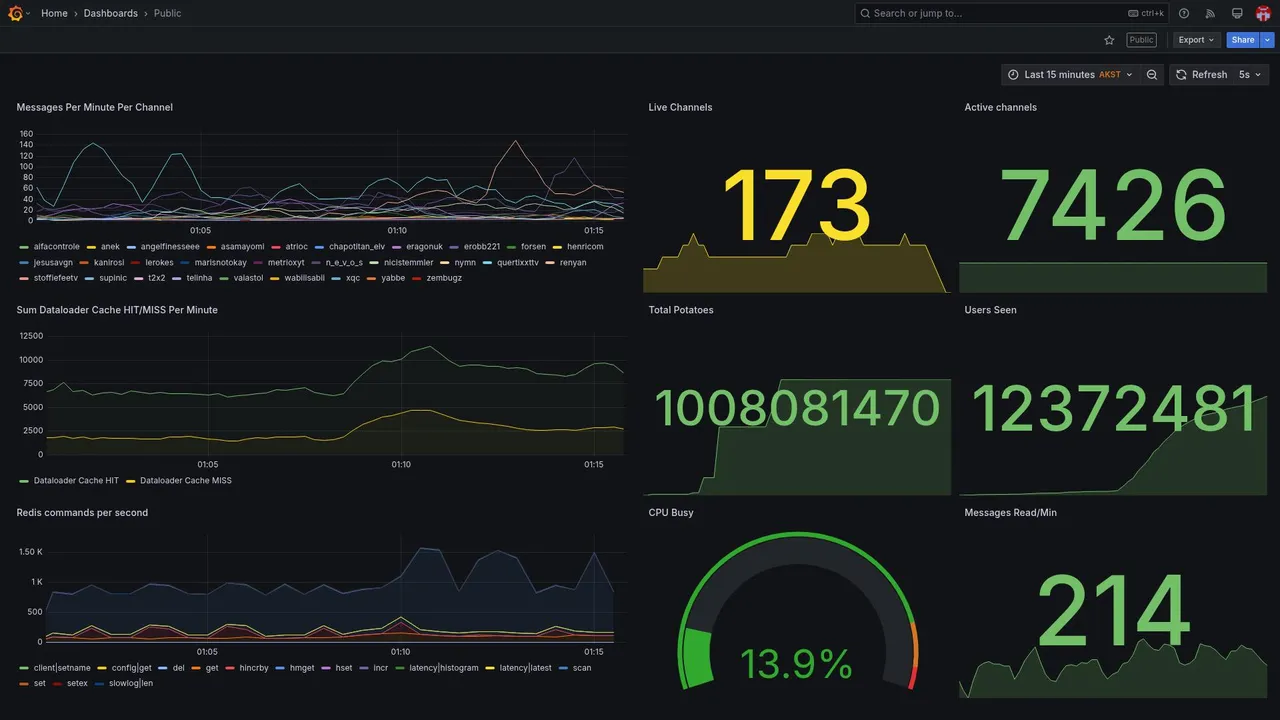
Task: Open the help question mark icon
Action: (x=1184, y=13)
